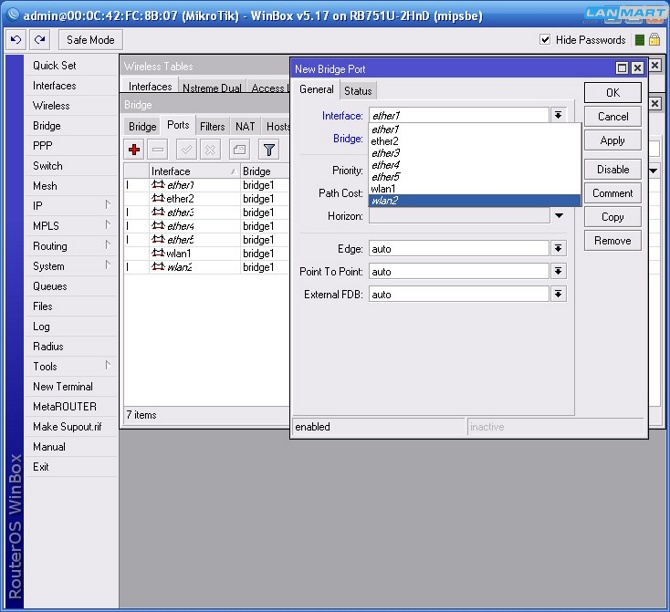
Task: Click the OK button
Action: (613, 93)
